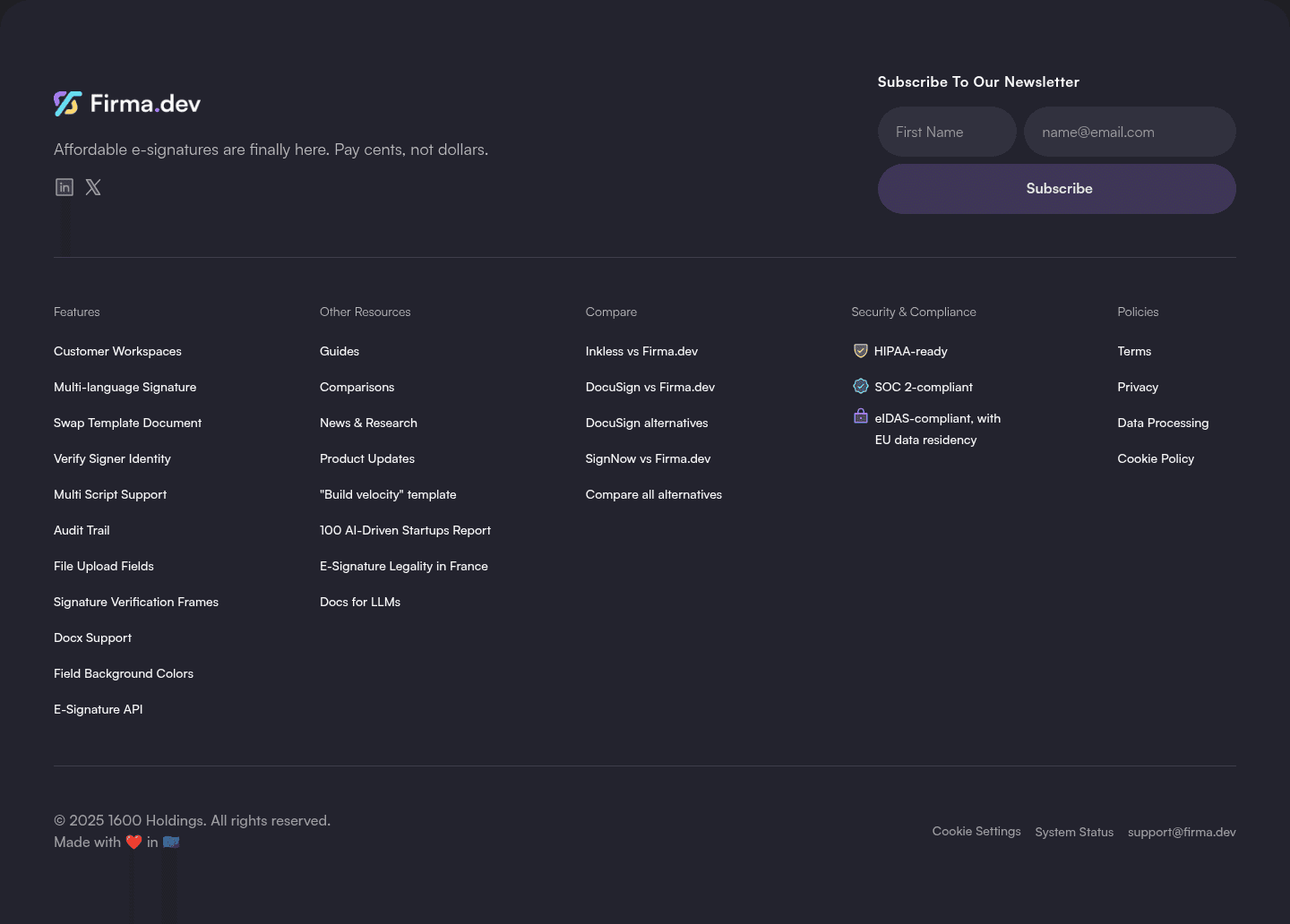Click the Firma.dev logo
The width and height of the screenshot is (1290, 924).
click(127, 104)
